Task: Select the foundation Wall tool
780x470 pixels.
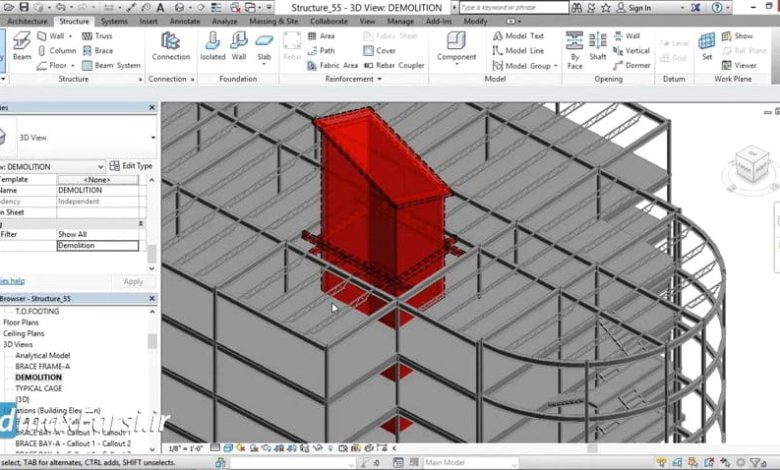Action: [x=239, y=46]
